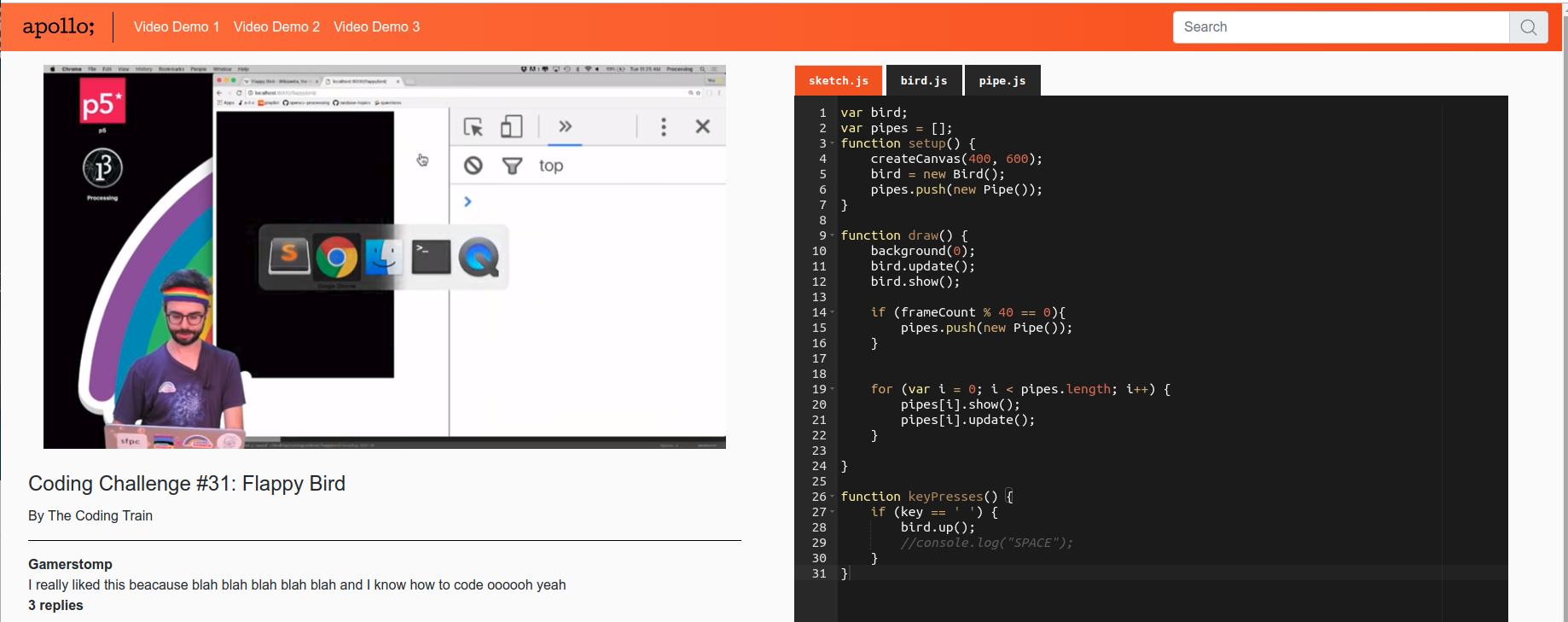Click the Sublime Text icon in app switcher
Image resolution: width=1568 pixels, height=622 pixels.
(x=289, y=256)
